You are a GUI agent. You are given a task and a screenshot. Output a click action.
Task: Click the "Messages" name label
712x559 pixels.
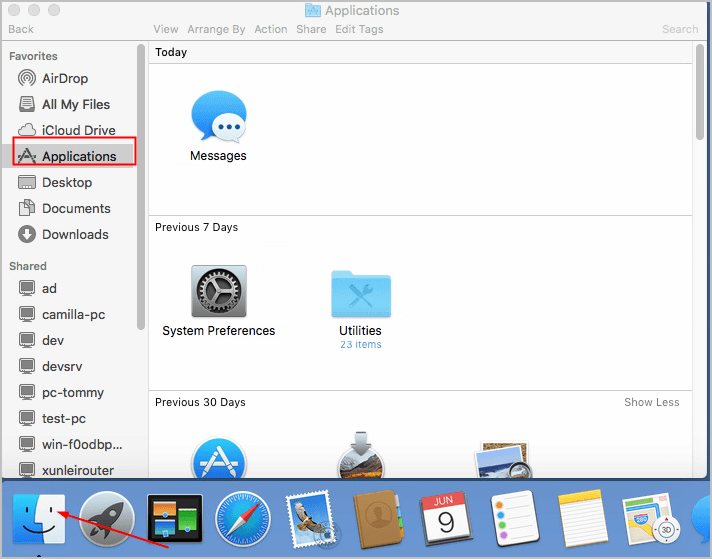218,156
